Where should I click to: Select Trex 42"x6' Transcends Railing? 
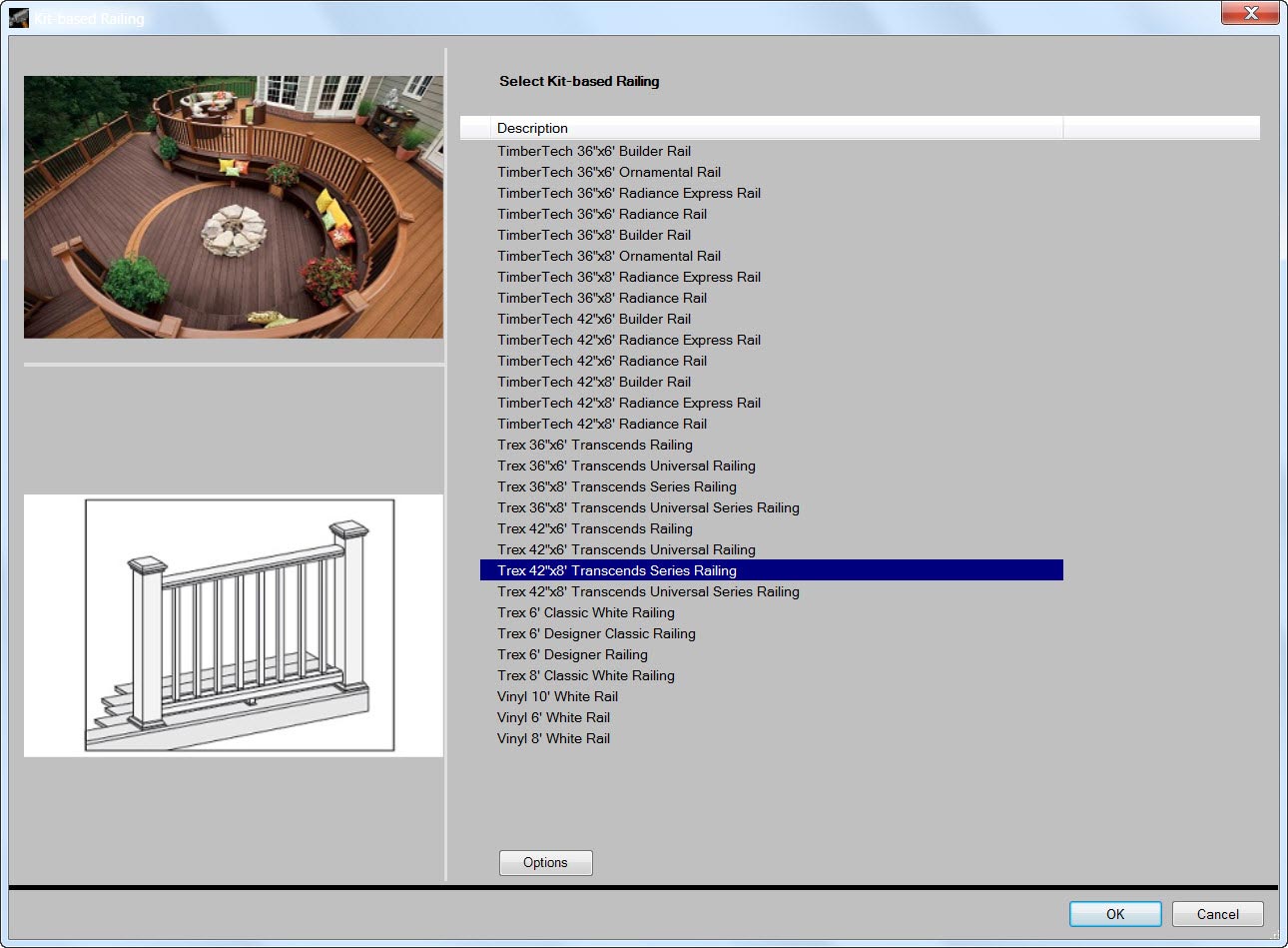point(595,528)
